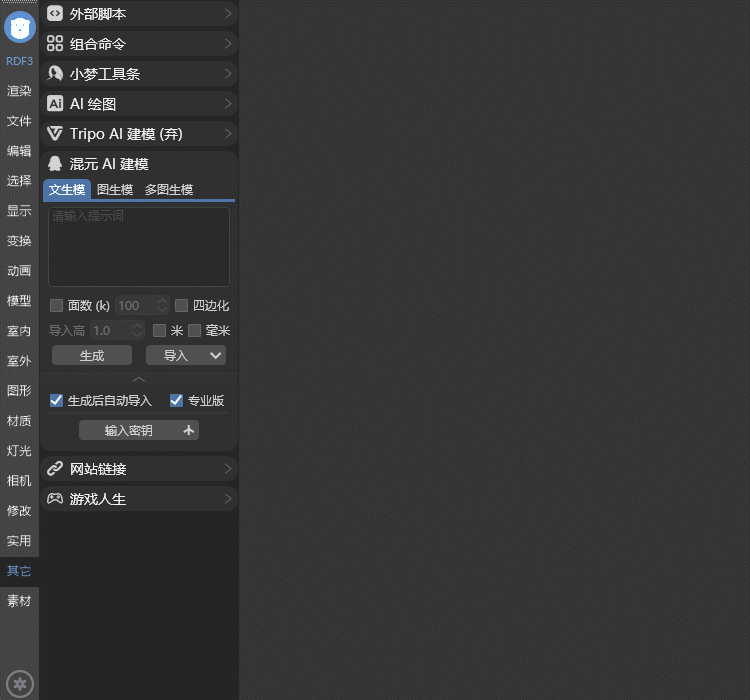Click the 外部脚本 code icon
The height and width of the screenshot is (700, 750).
coord(55,14)
